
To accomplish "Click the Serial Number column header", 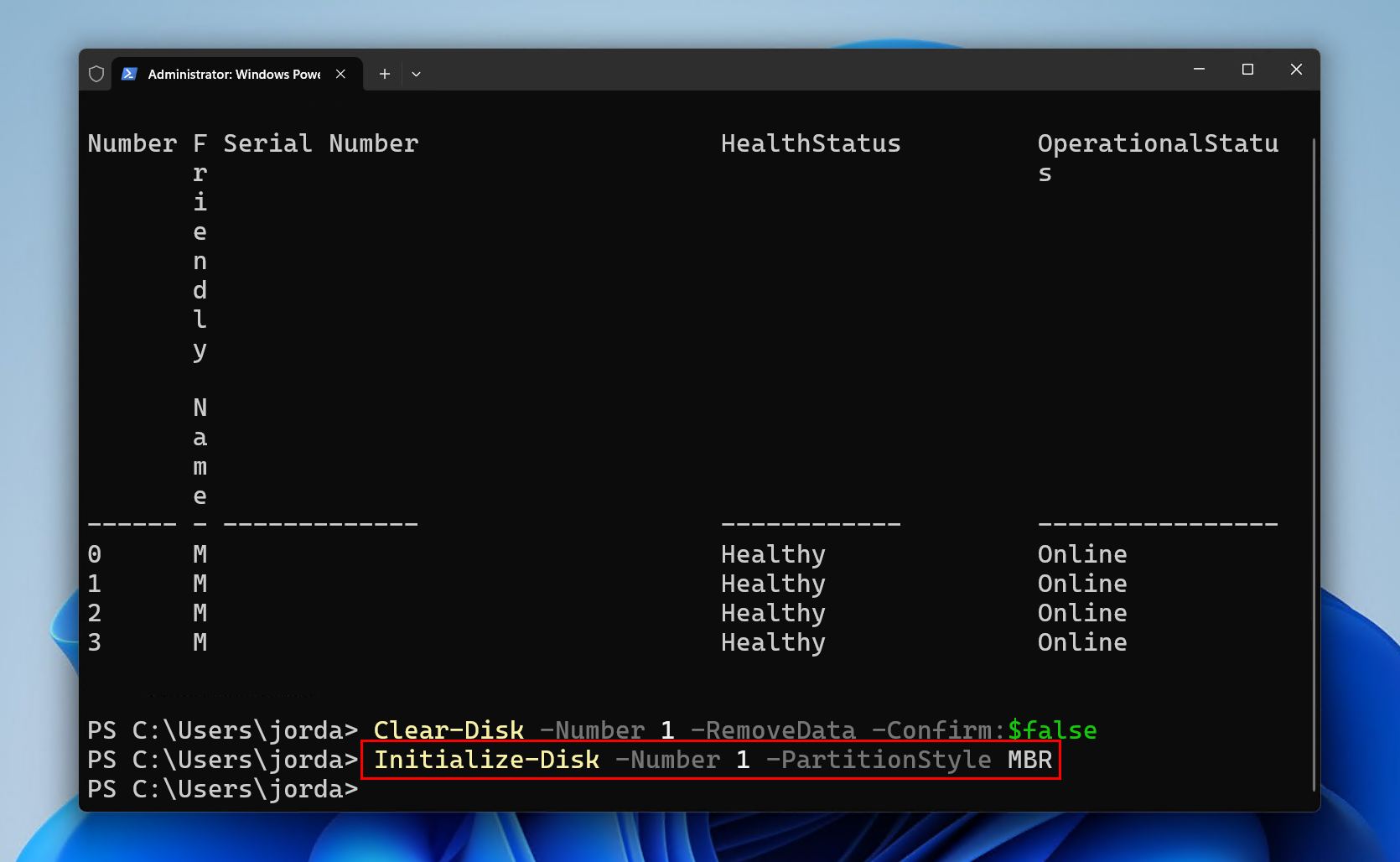I will click(x=320, y=143).
